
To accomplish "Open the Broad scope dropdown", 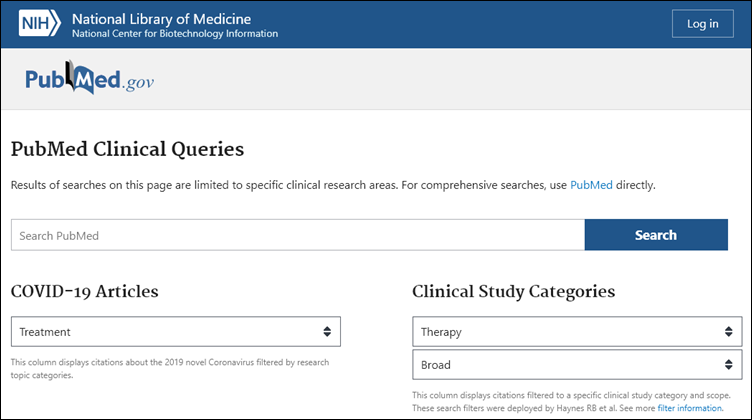I will (577, 363).
